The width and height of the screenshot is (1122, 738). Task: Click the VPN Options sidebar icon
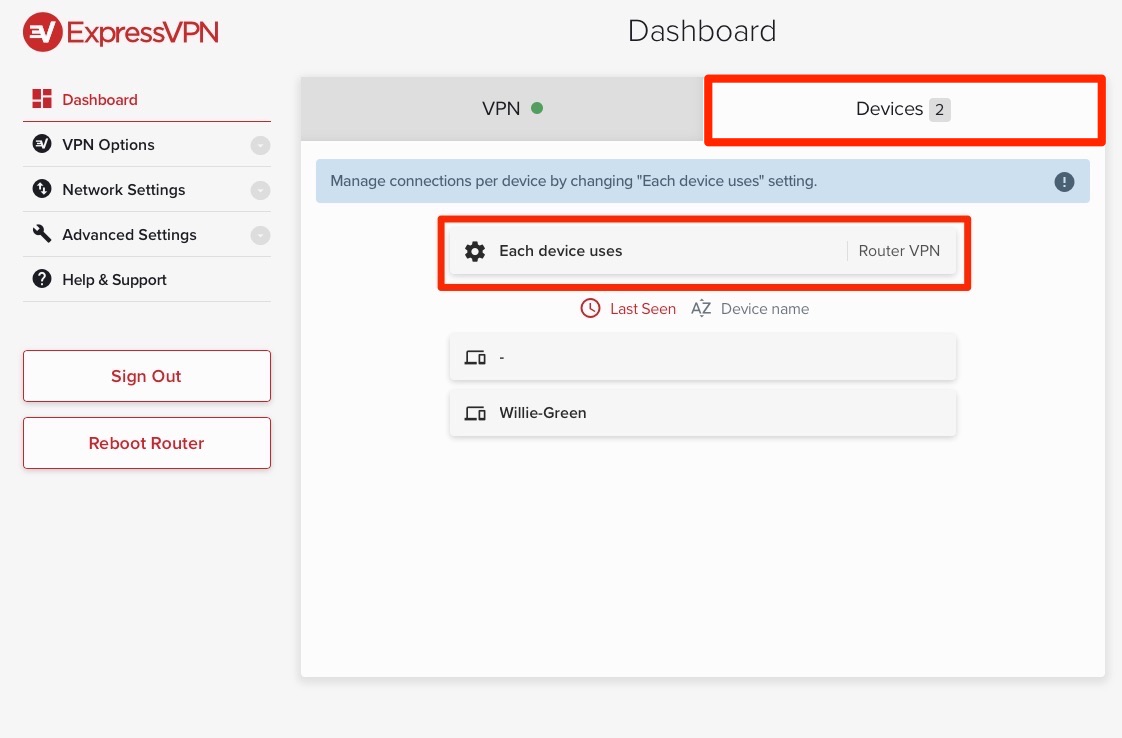click(42, 144)
